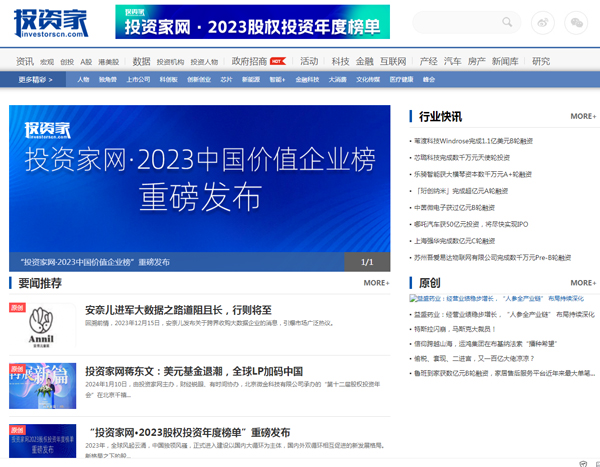Click the red HOT badge beside 政府招商
This screenshot has width=600, height=467.
278,61
